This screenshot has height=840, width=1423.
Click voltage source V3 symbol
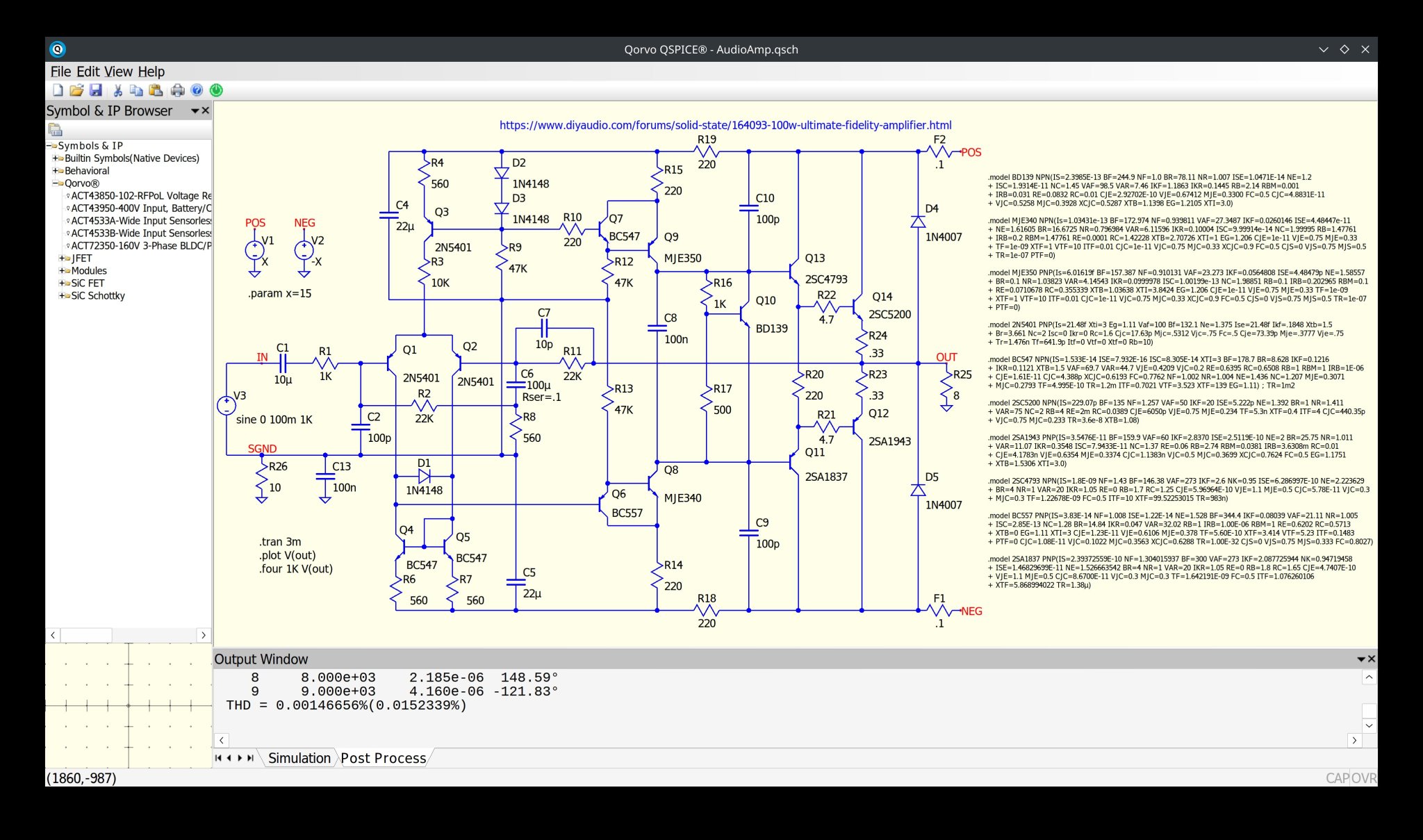(x=227, y=406)
